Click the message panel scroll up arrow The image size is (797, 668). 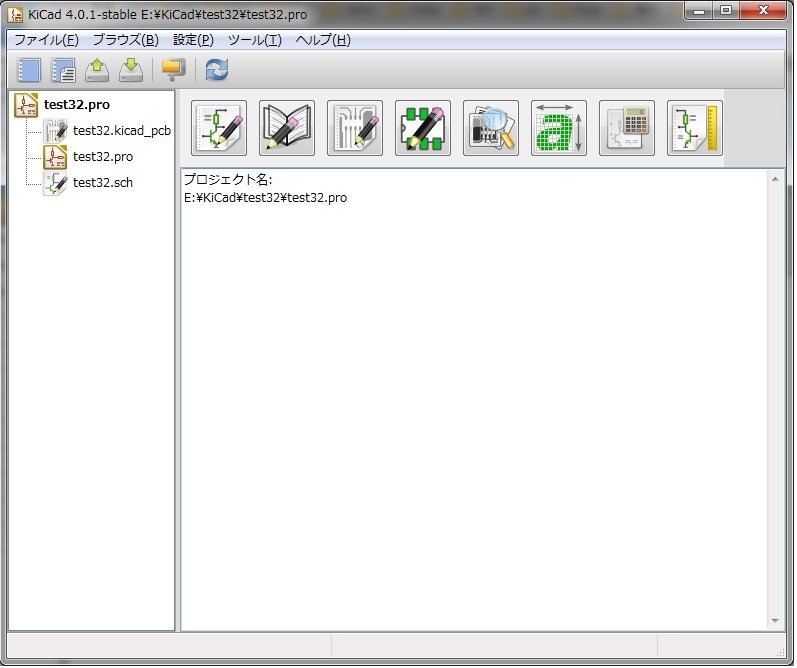[775, 179]
